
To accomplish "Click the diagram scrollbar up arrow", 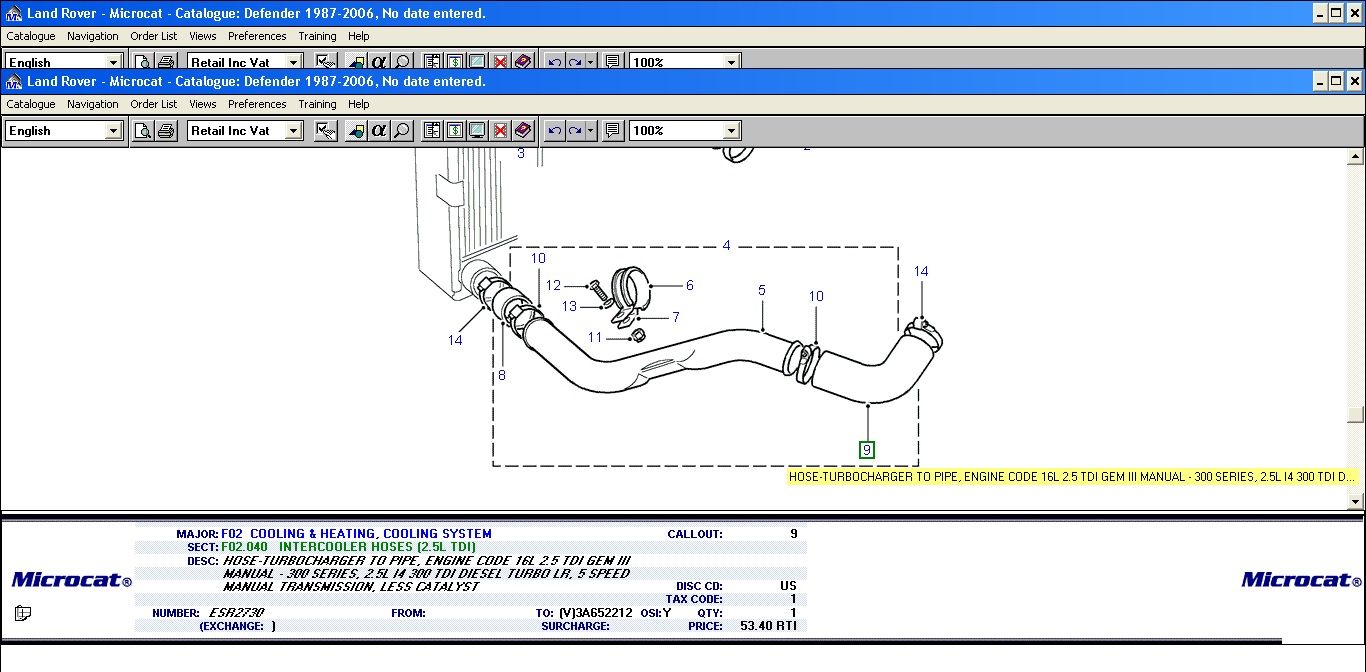I will 1356,156.
